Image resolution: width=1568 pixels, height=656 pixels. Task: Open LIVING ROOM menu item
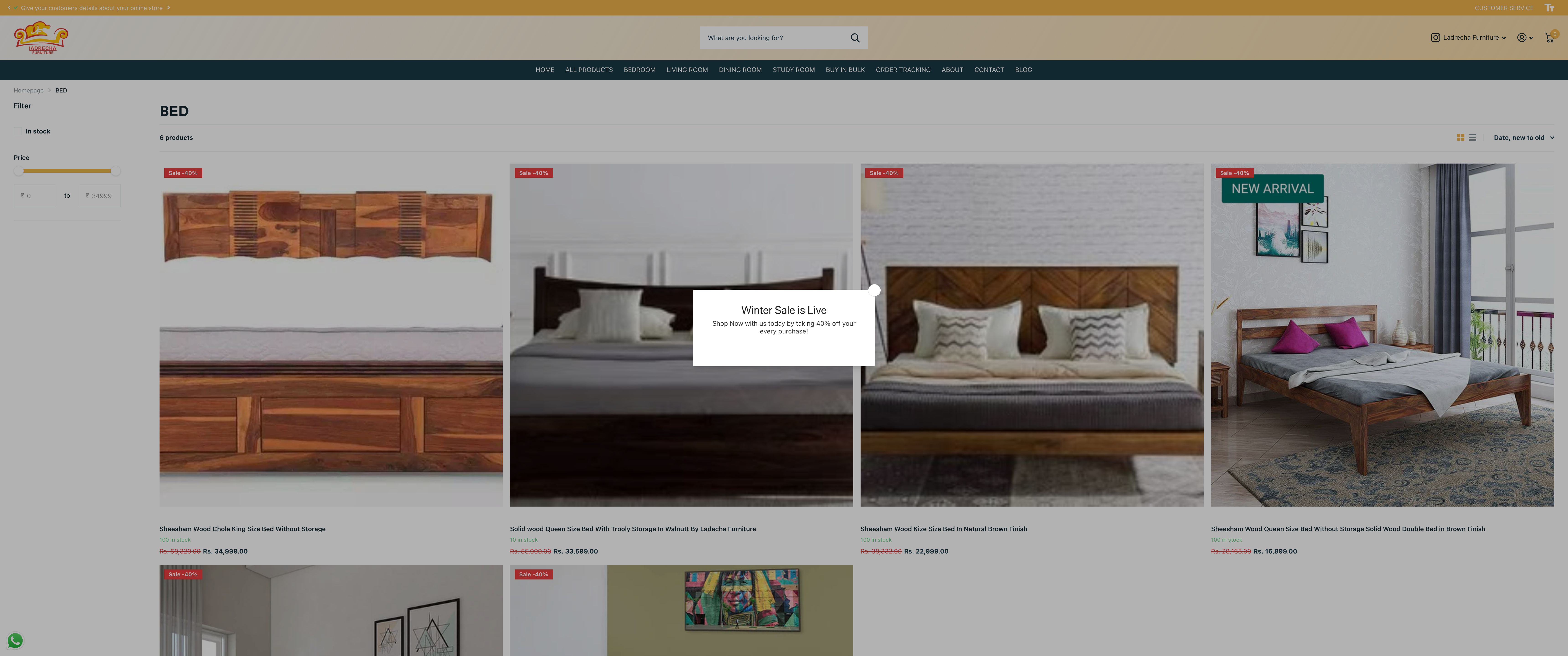(687, 70)
